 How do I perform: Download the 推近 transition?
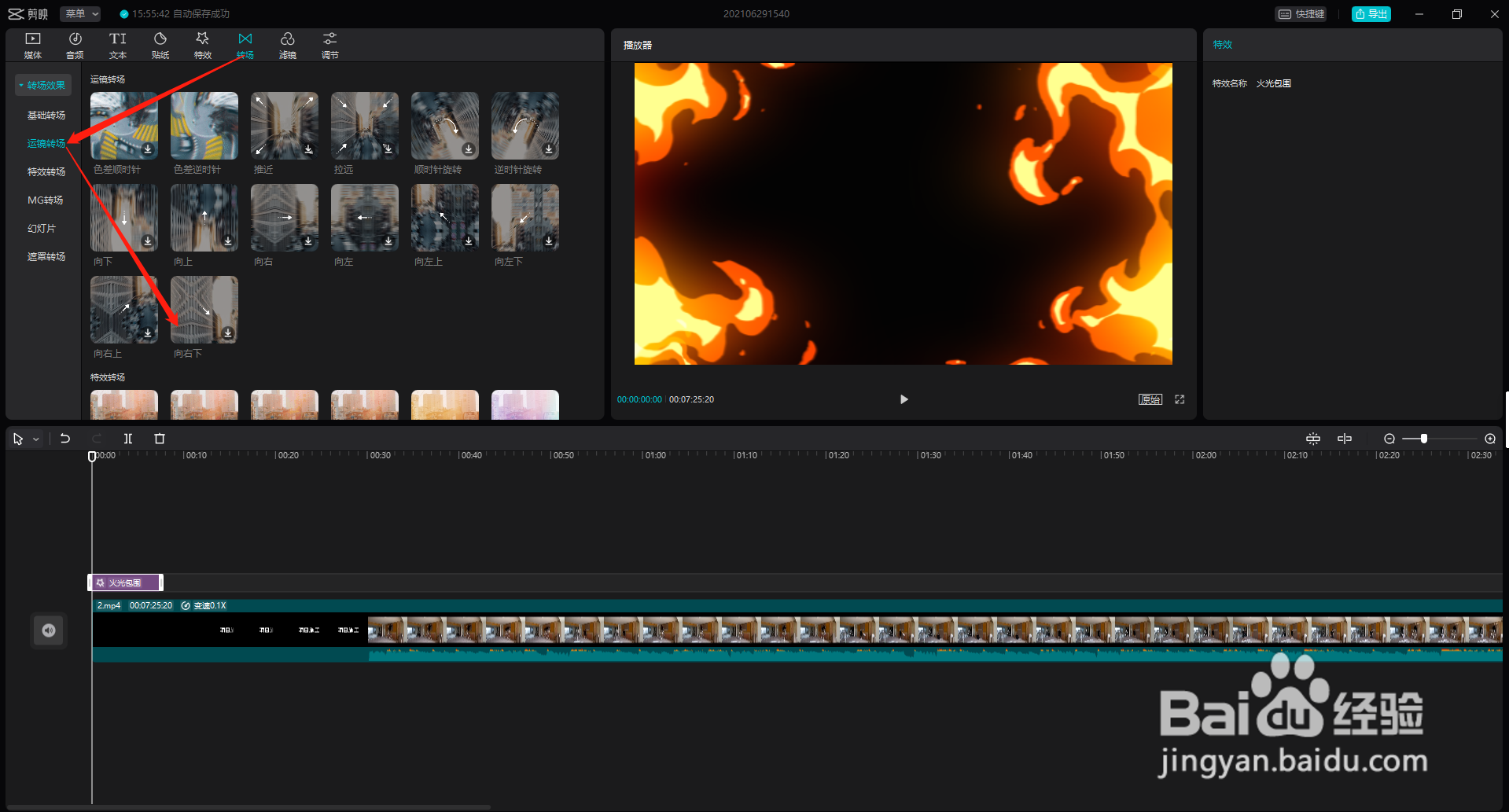click(x=308, y=149)
